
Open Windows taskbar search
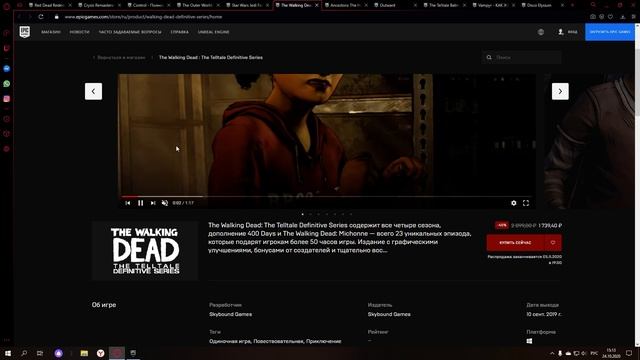[x=24, y=353]
